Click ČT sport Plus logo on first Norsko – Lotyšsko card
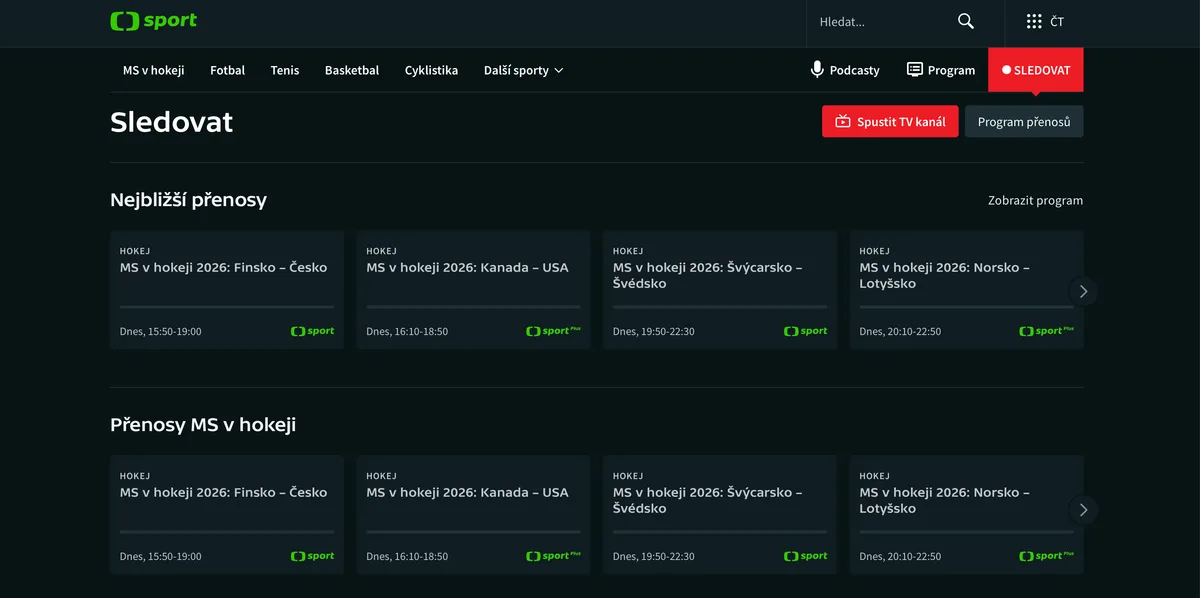Screen dimensions: 1200x598 pyautogui.click(x=1046, y=331)
